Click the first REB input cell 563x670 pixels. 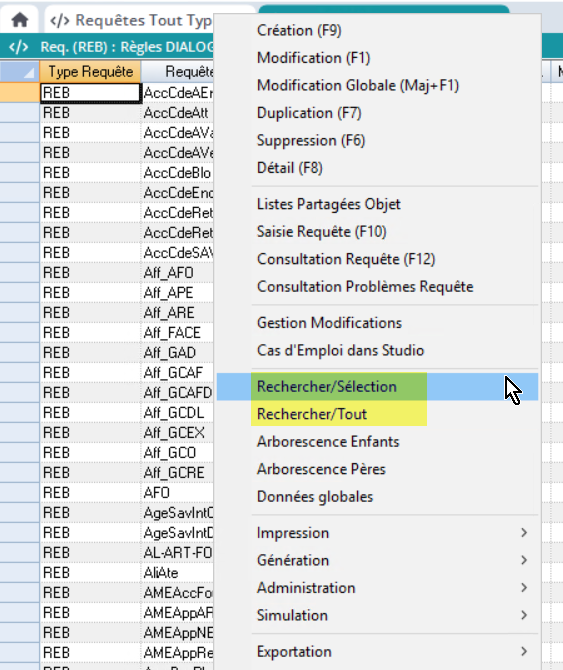[90, 92]
